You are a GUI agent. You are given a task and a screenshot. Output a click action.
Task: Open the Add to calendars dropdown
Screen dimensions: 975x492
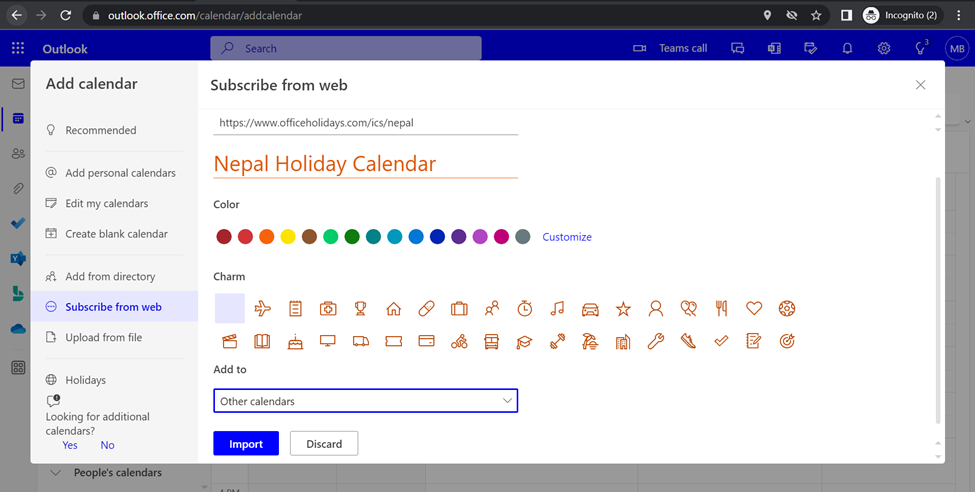pyautogui.click(x=366, y=401)
